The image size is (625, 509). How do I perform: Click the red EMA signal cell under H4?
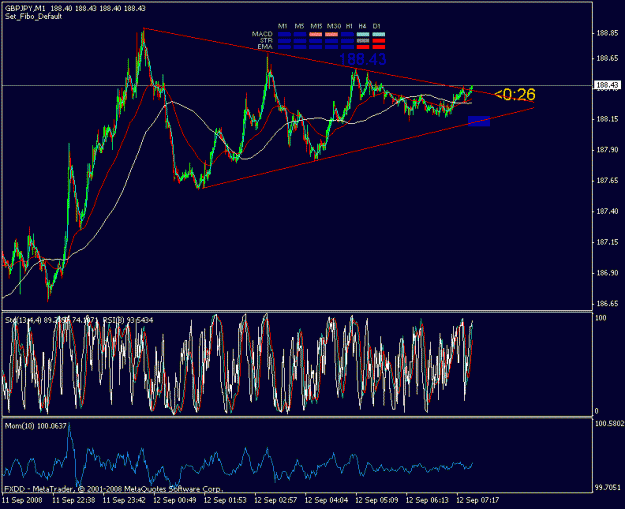363,47
